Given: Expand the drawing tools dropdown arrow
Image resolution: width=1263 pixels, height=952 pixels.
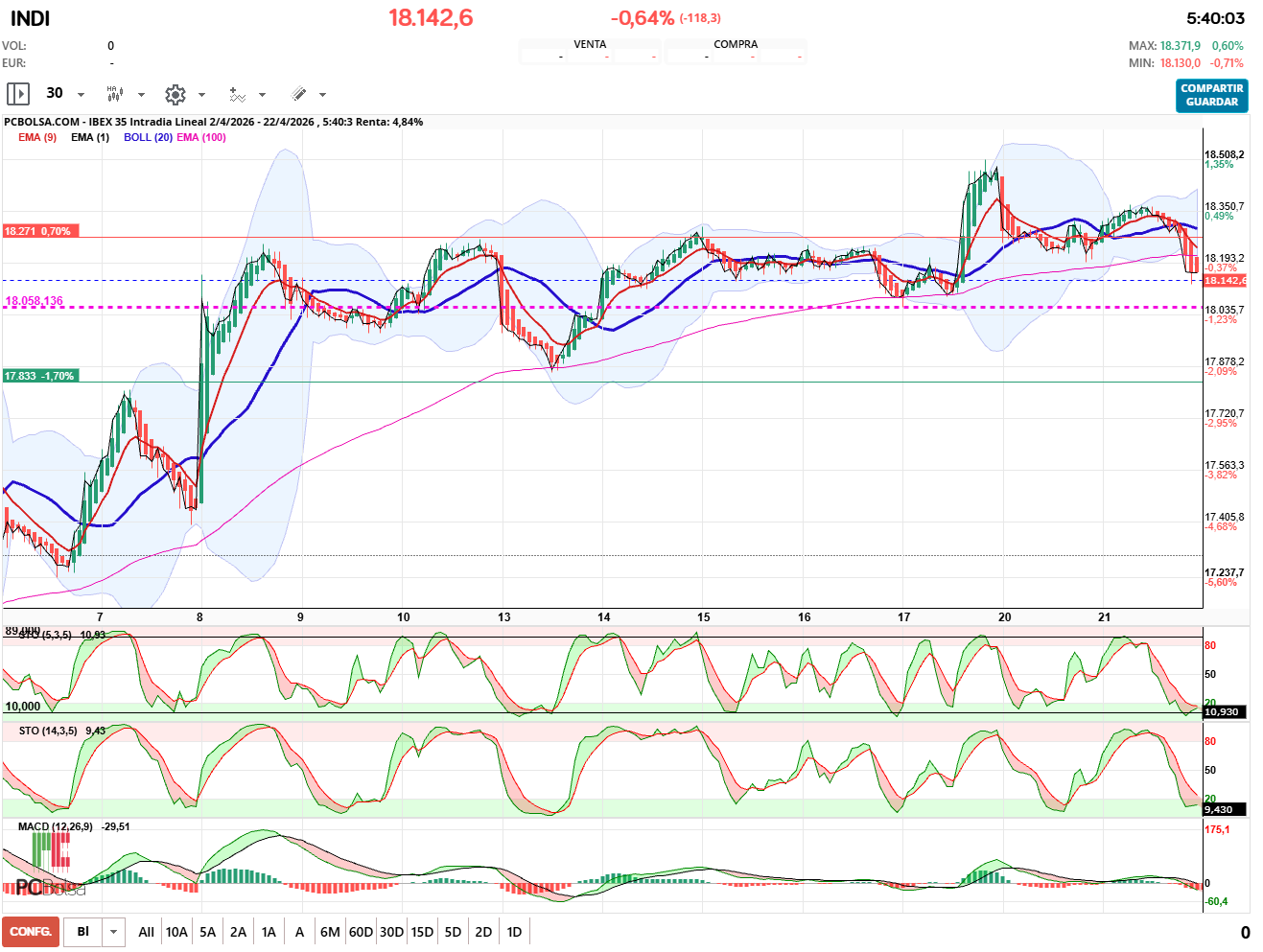Looking at the screenshot, I should point(322,95).
